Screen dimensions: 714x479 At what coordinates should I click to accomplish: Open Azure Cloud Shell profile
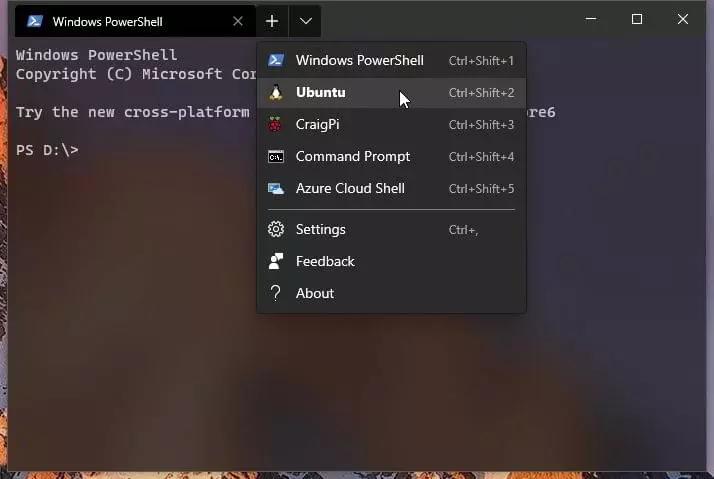click(x=392, y=189)
